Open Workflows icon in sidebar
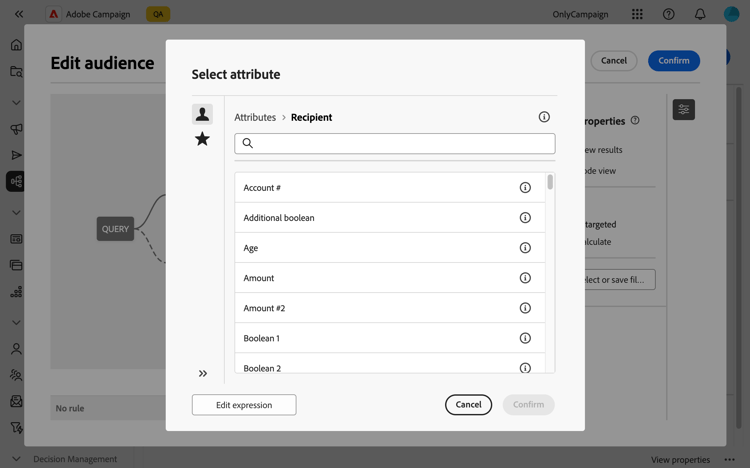The width and height of the screenshot is (750, 468). click(x=16, y=181)
